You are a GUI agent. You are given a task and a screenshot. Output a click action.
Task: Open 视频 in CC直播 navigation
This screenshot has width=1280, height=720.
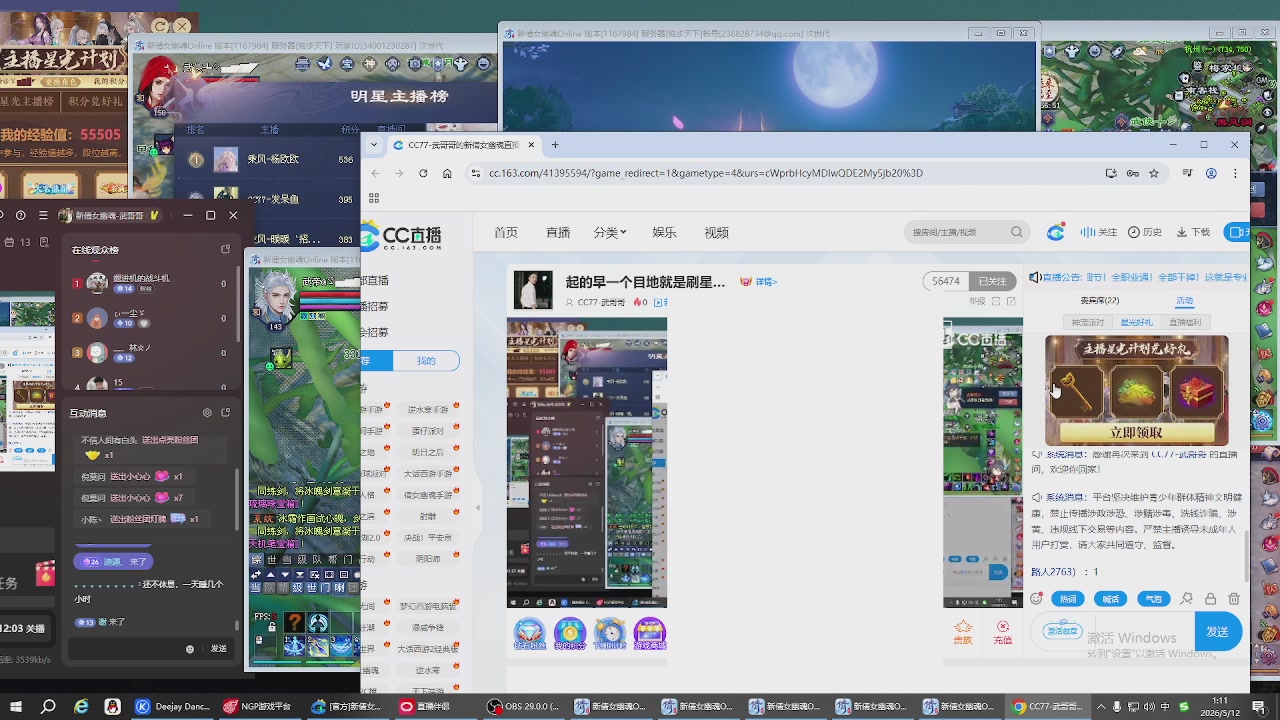pos(716,232)
